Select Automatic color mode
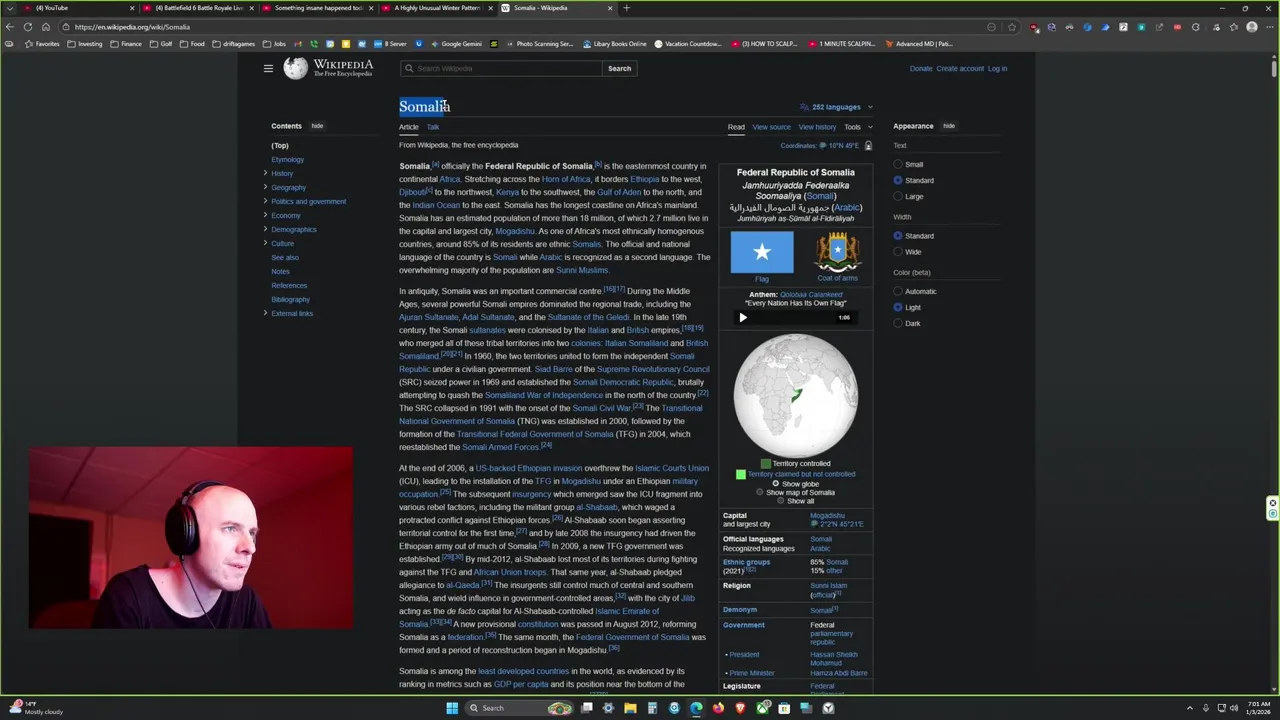 pos(898,291)
